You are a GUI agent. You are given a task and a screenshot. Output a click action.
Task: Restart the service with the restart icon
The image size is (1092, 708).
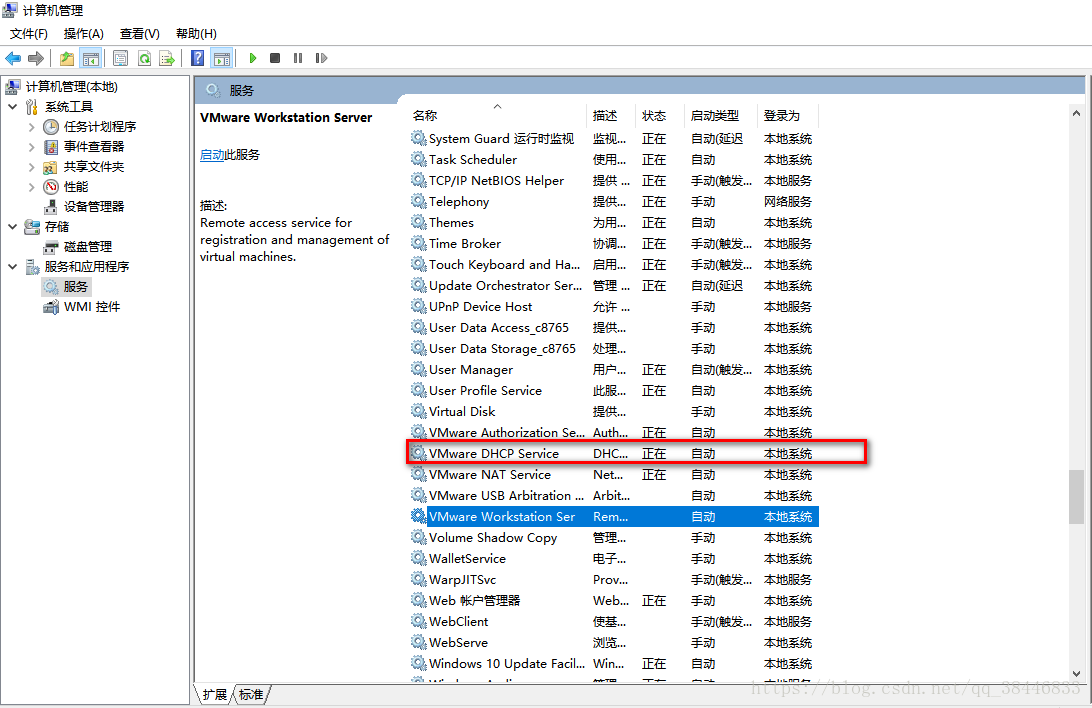(321, 58)
